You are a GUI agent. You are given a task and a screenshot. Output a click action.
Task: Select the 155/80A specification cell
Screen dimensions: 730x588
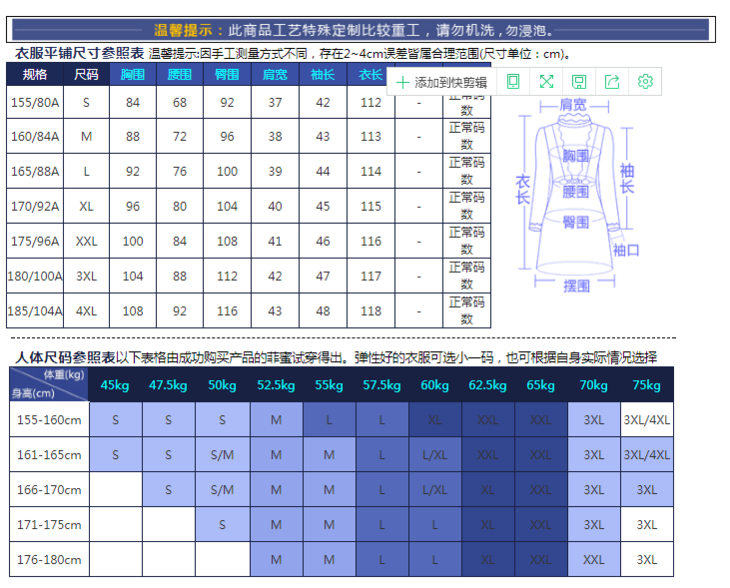tap(35, 103)
